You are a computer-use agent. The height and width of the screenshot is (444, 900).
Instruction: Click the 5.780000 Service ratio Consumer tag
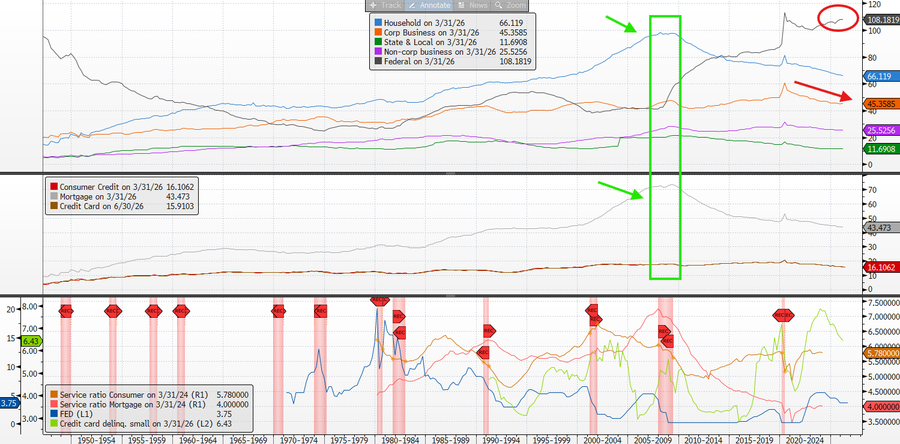coord(880,353)
